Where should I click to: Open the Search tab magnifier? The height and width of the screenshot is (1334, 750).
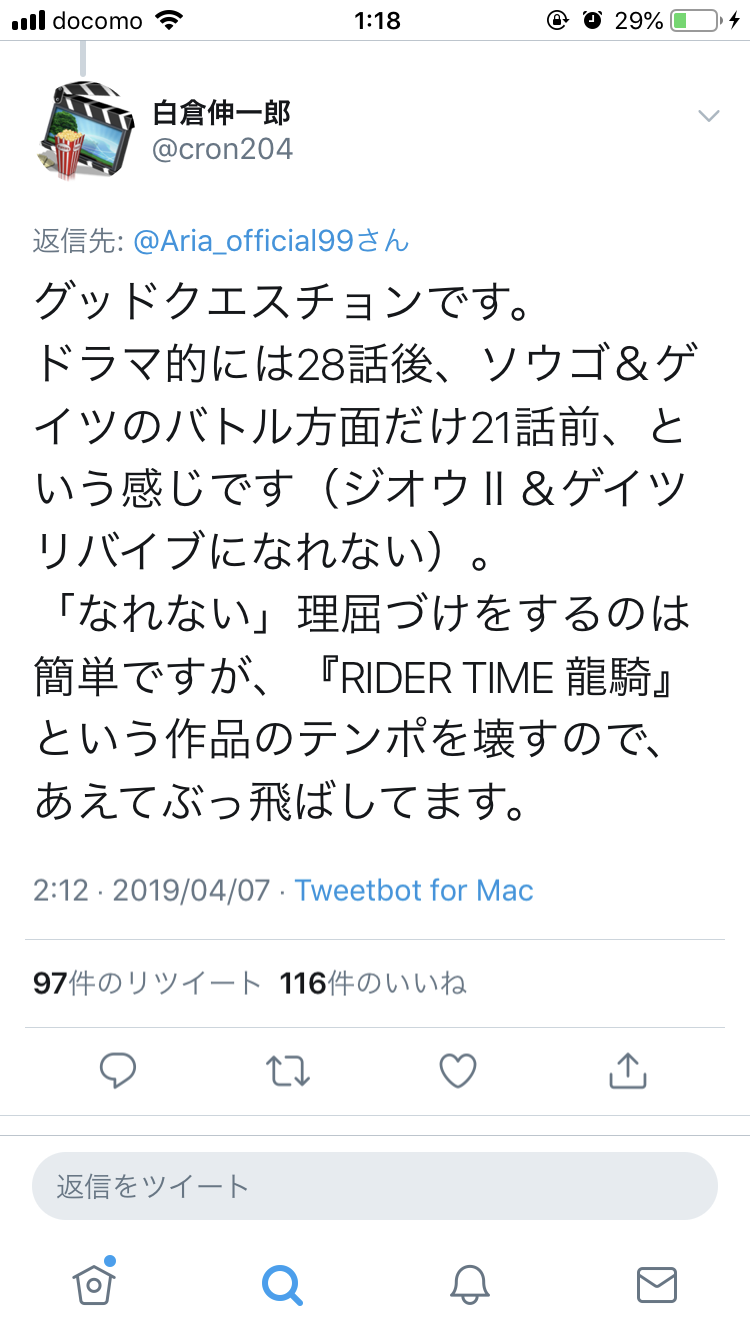281,1283
